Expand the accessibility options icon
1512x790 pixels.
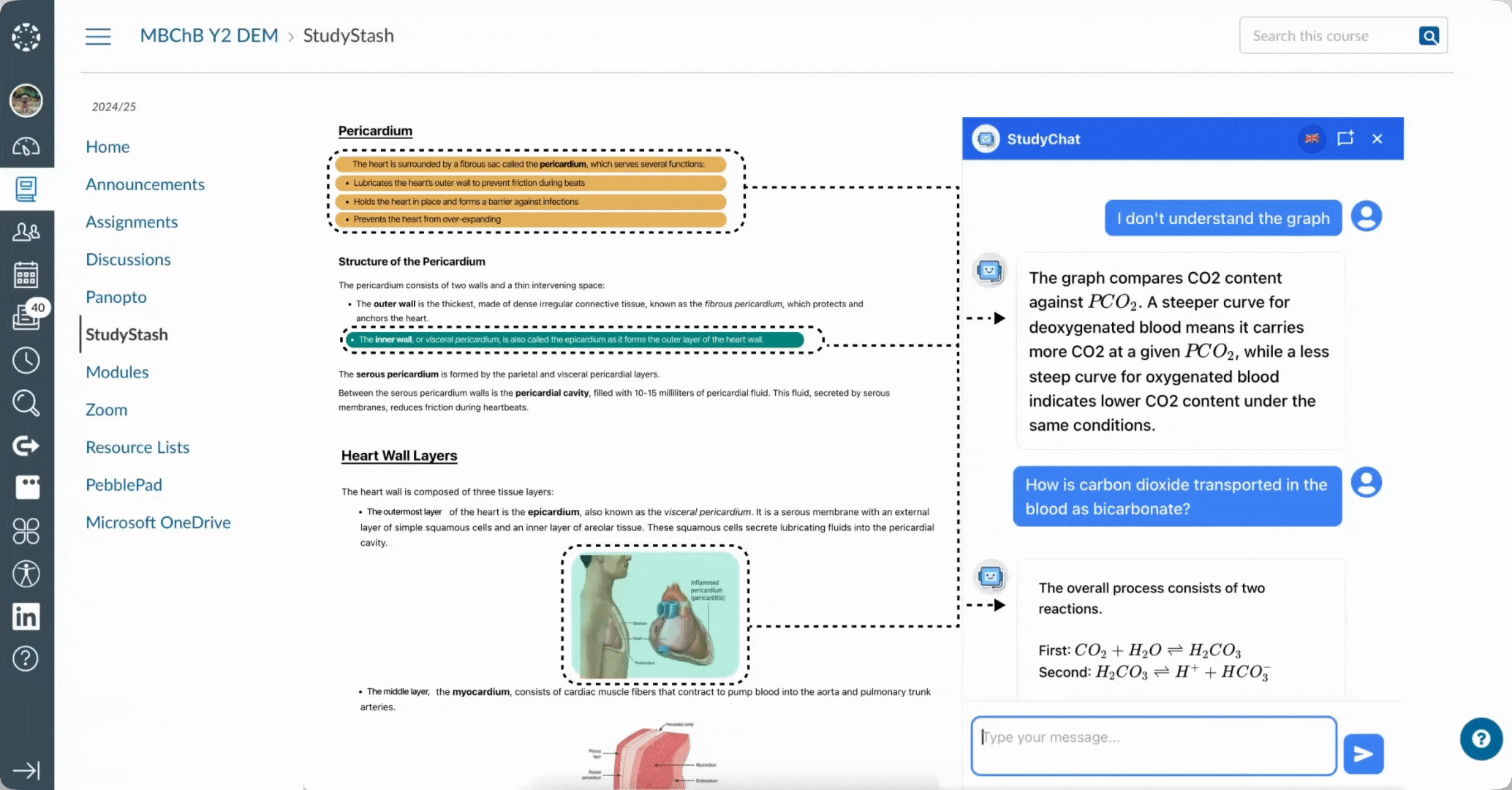pos(27,573)
